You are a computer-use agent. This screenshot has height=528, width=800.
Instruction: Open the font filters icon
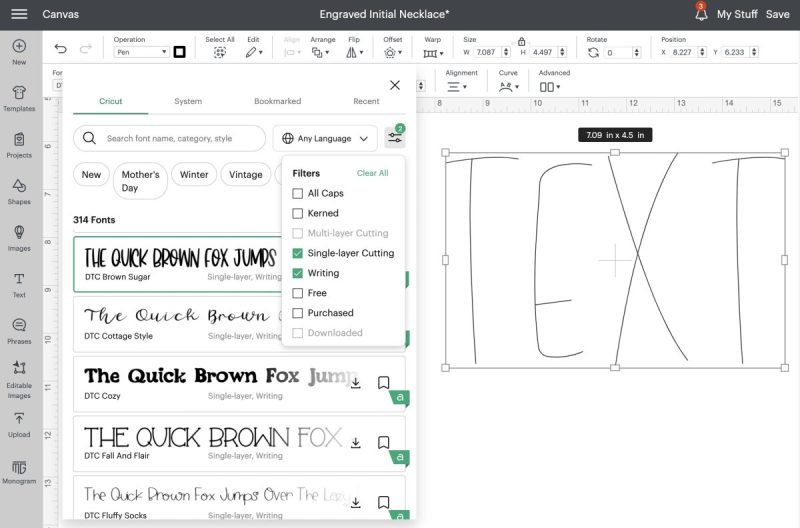(395, 138)
